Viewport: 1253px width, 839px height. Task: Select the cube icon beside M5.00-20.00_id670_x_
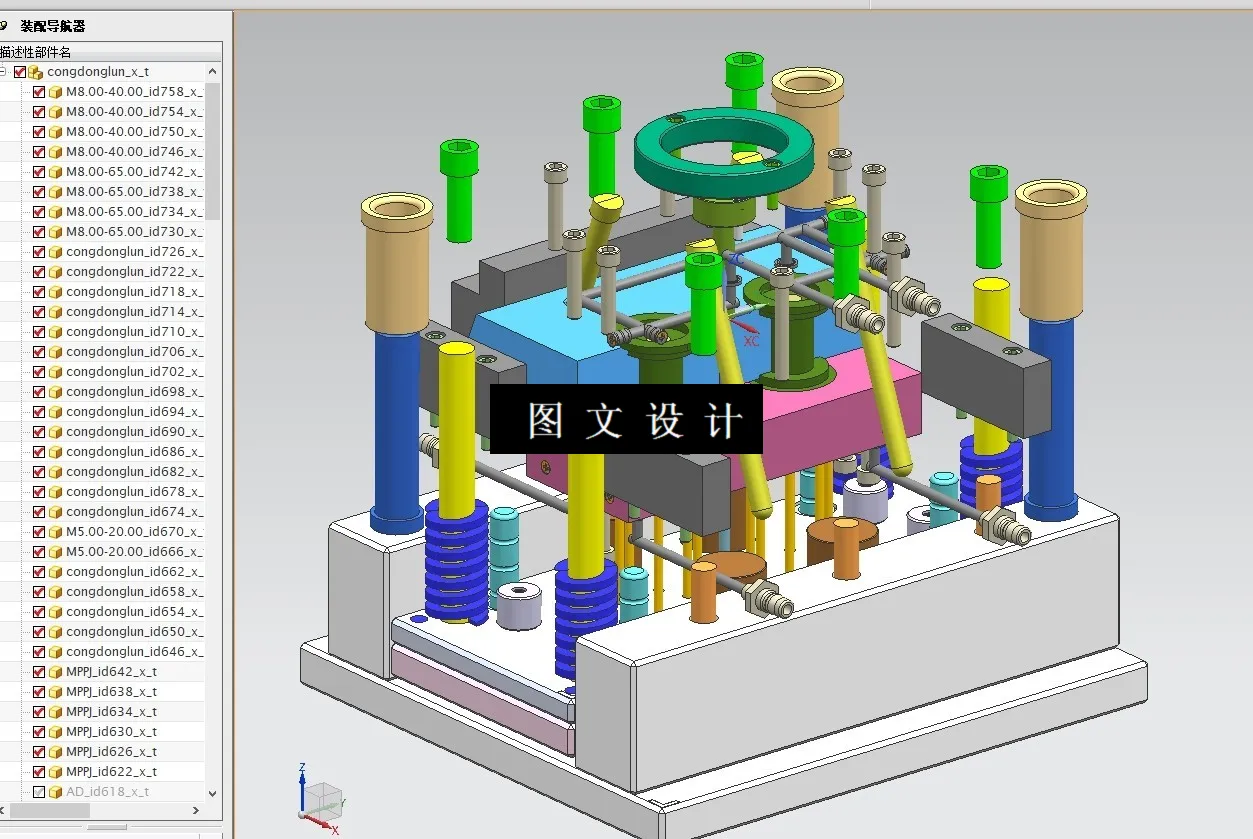pyautogui.click(x=55, y=531)
